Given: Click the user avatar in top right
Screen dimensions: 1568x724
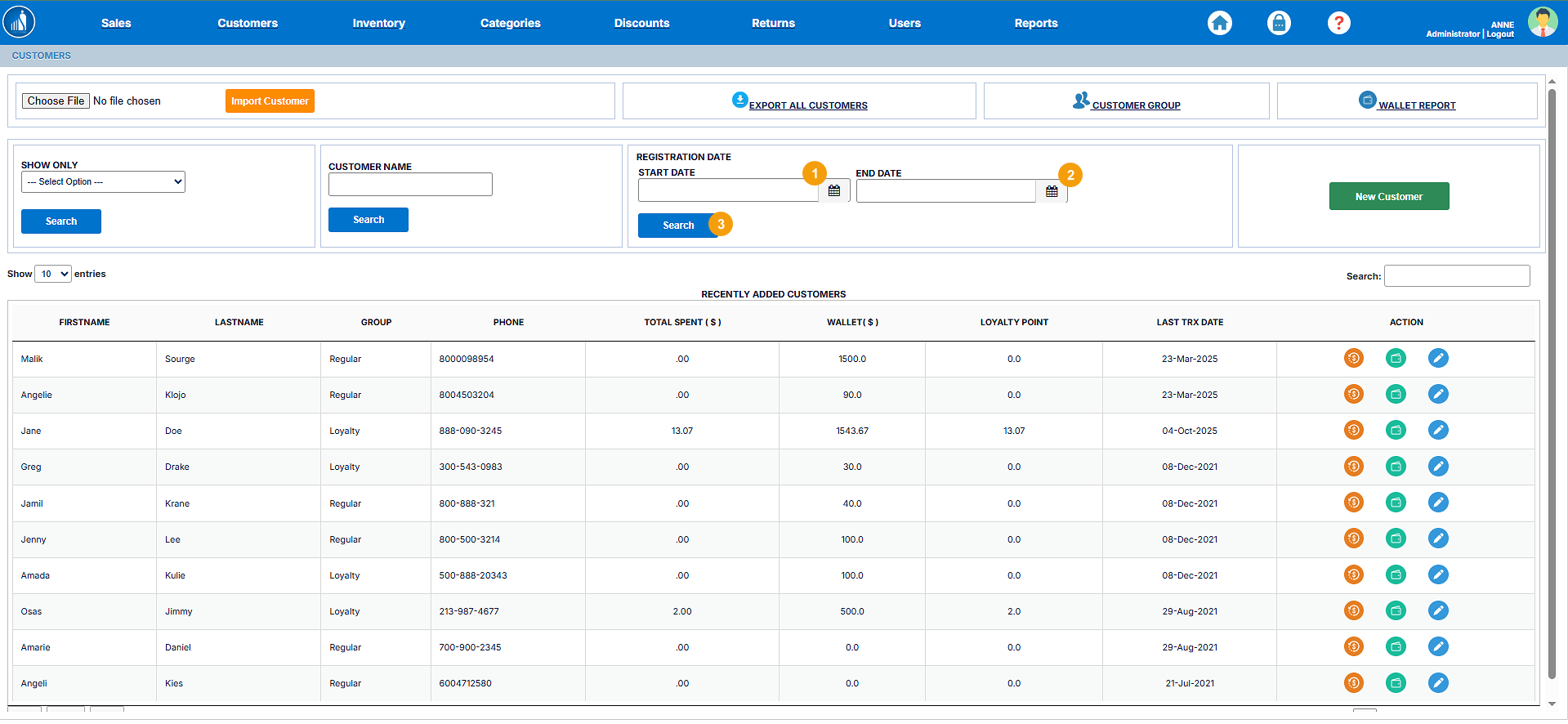Looking at the screenshot, I should [1542, 22].
